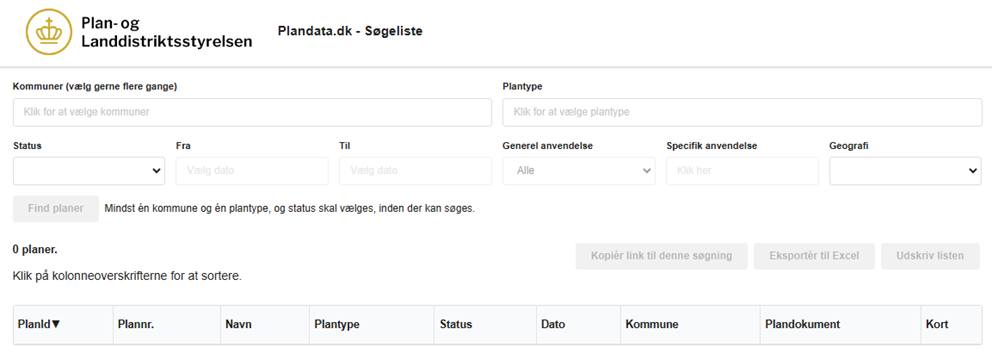Sort by the Plantype column header

337,325
